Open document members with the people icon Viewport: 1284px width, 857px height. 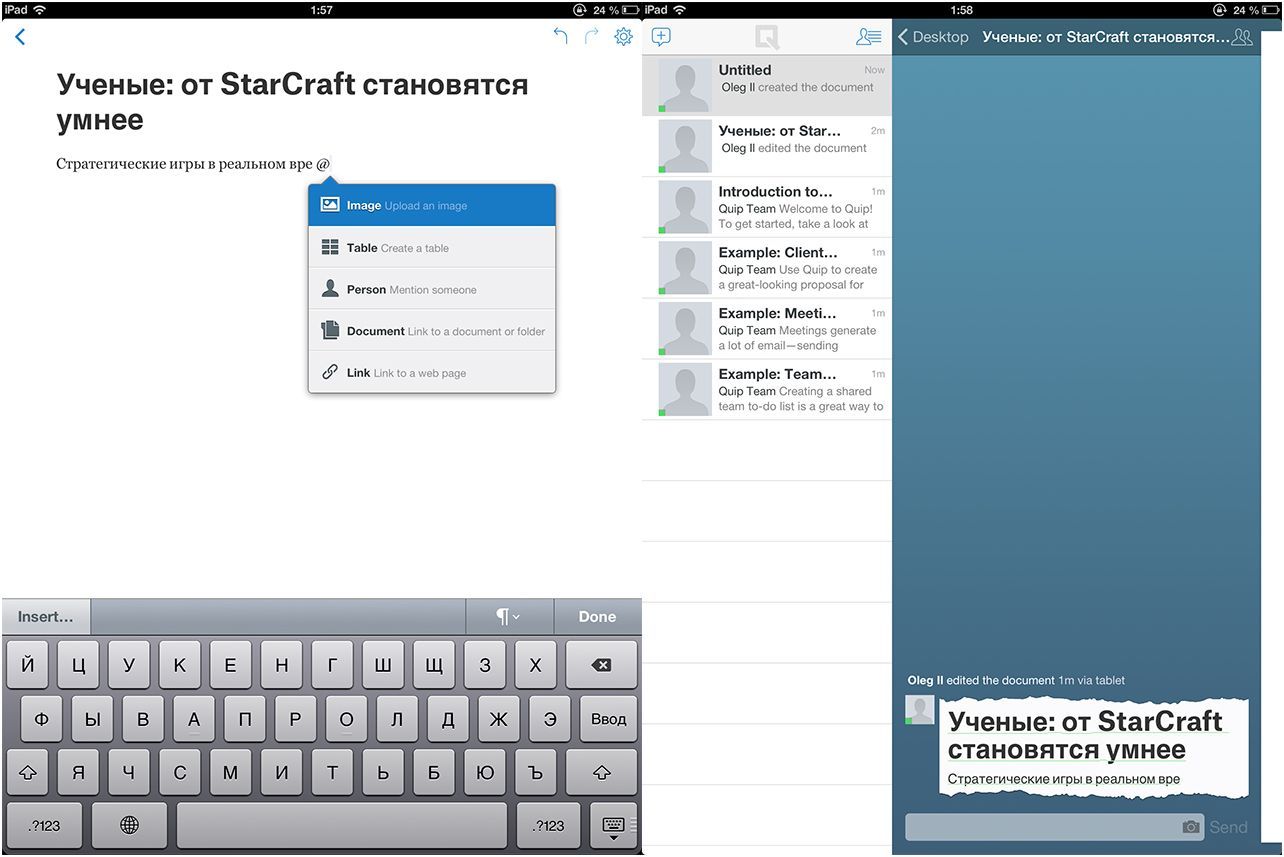click(1241, 36)
